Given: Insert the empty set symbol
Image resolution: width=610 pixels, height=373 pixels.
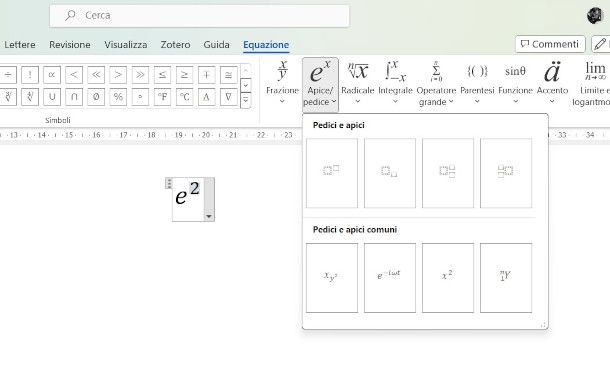Looking at the screenshot, I should pyautogui.click(x=96, y=97).
